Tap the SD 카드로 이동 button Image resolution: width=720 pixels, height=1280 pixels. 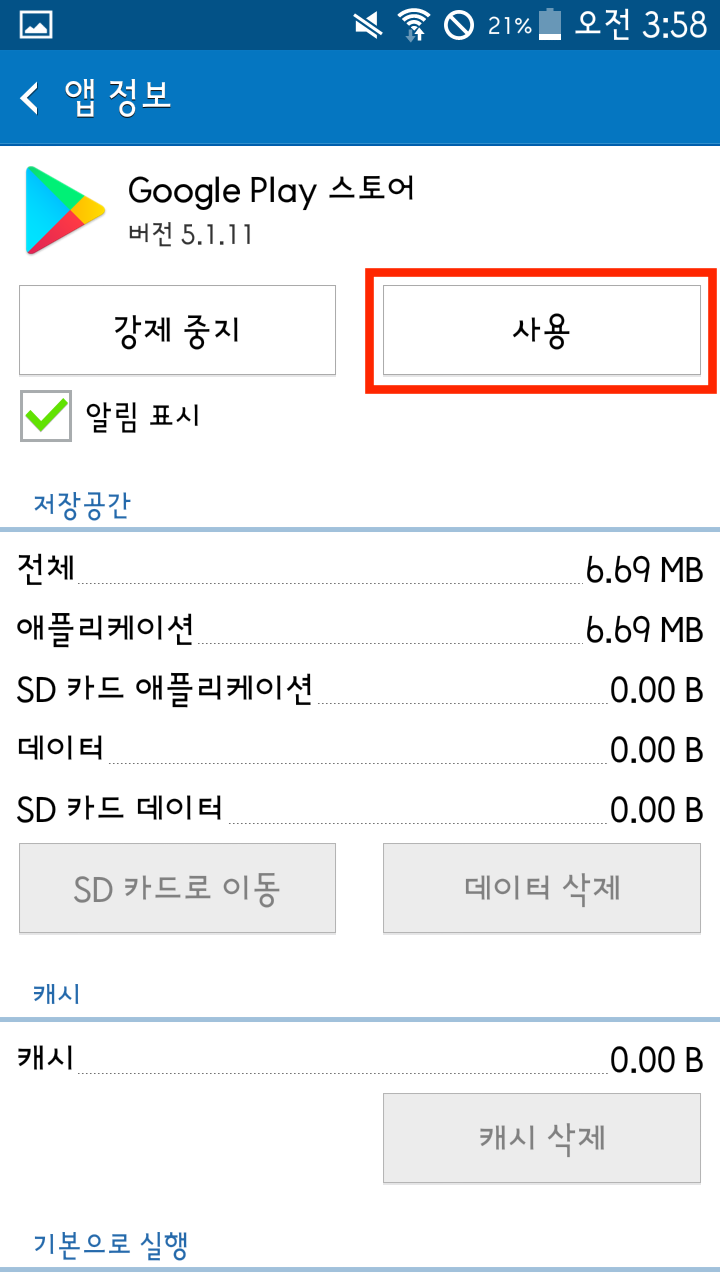coord(177,888)
